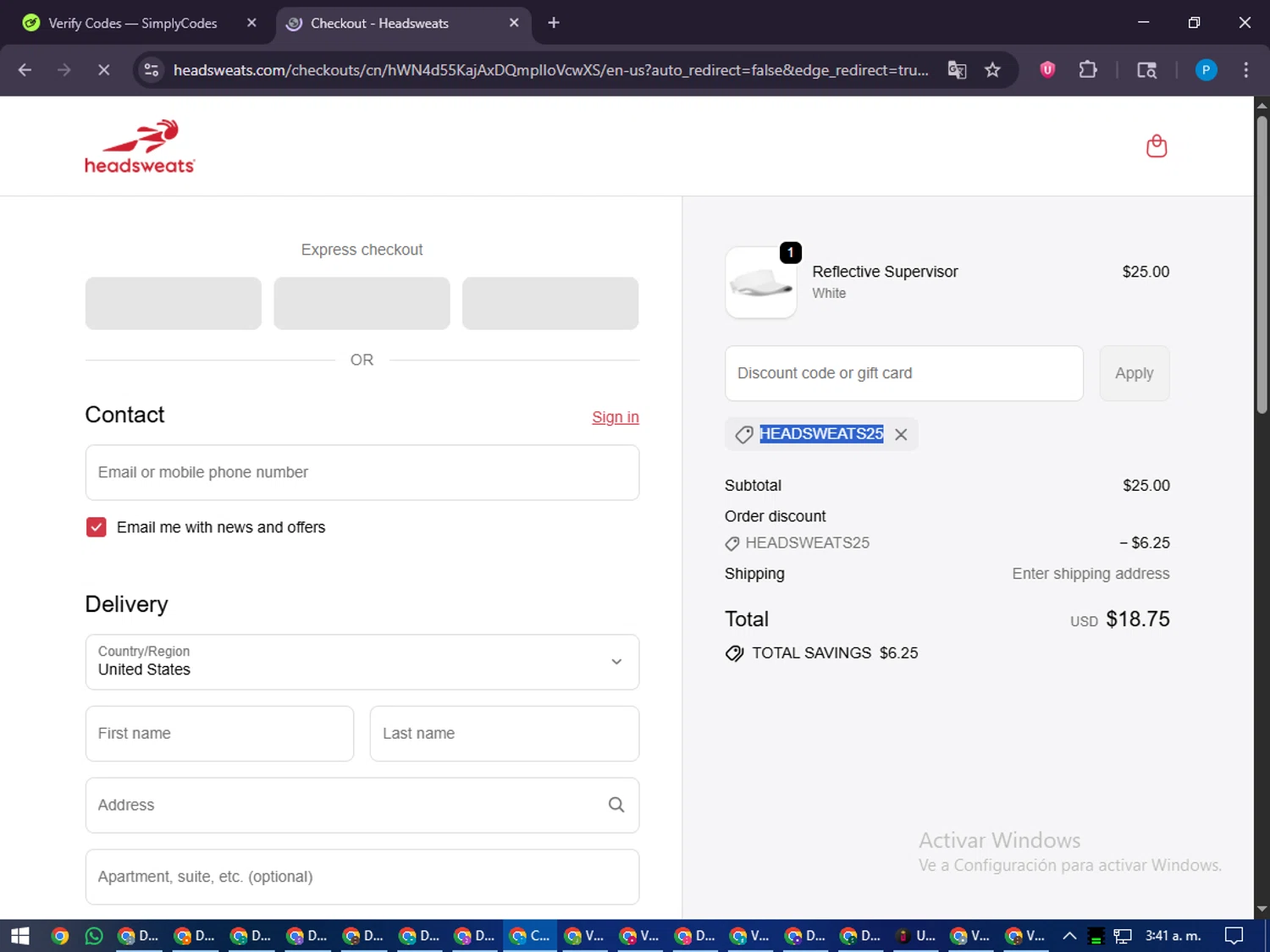The image size is (1270, 952).
Task: Click the Address input field
Action: [x=362, y=805]
